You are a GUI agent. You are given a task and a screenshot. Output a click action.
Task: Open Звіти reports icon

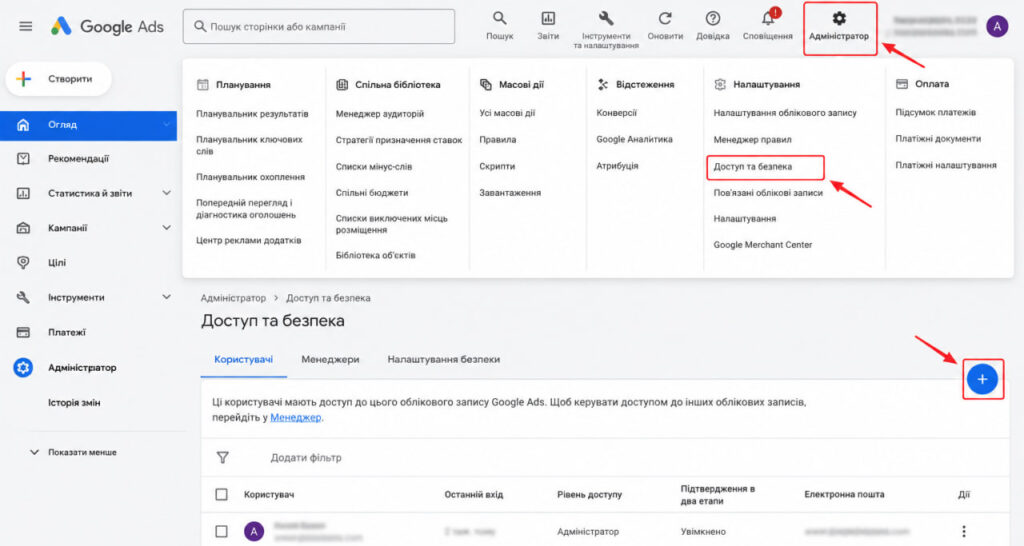pyautogui.click(x=548, y=18)
